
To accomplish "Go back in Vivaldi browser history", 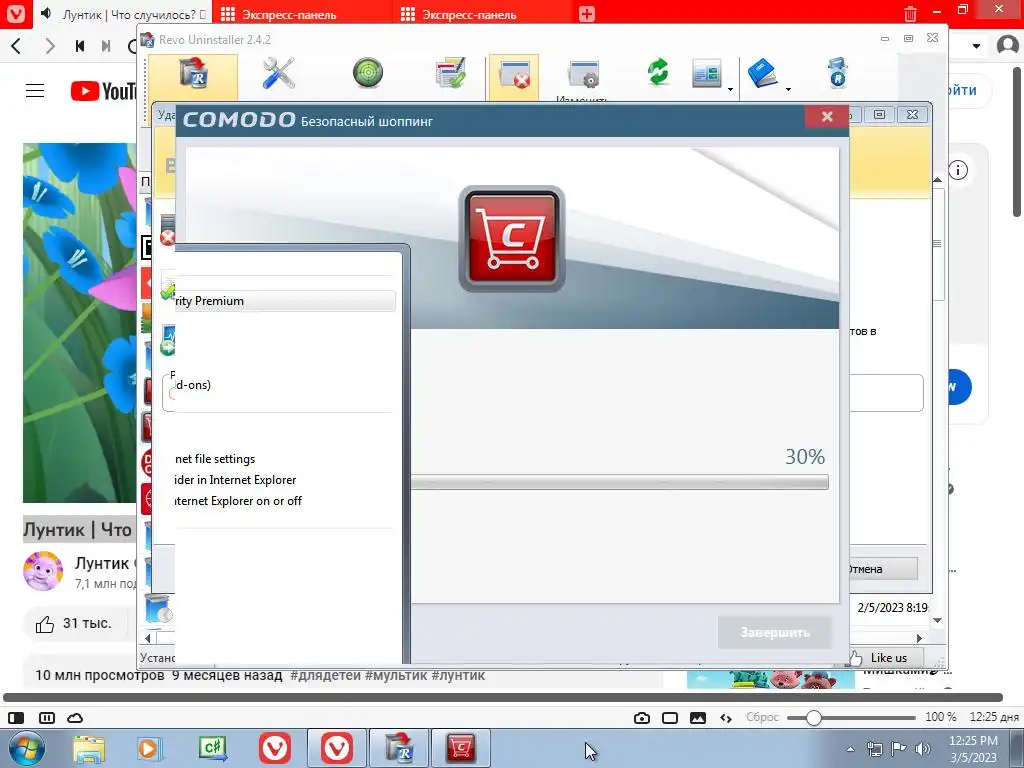I will pos(16,46).
